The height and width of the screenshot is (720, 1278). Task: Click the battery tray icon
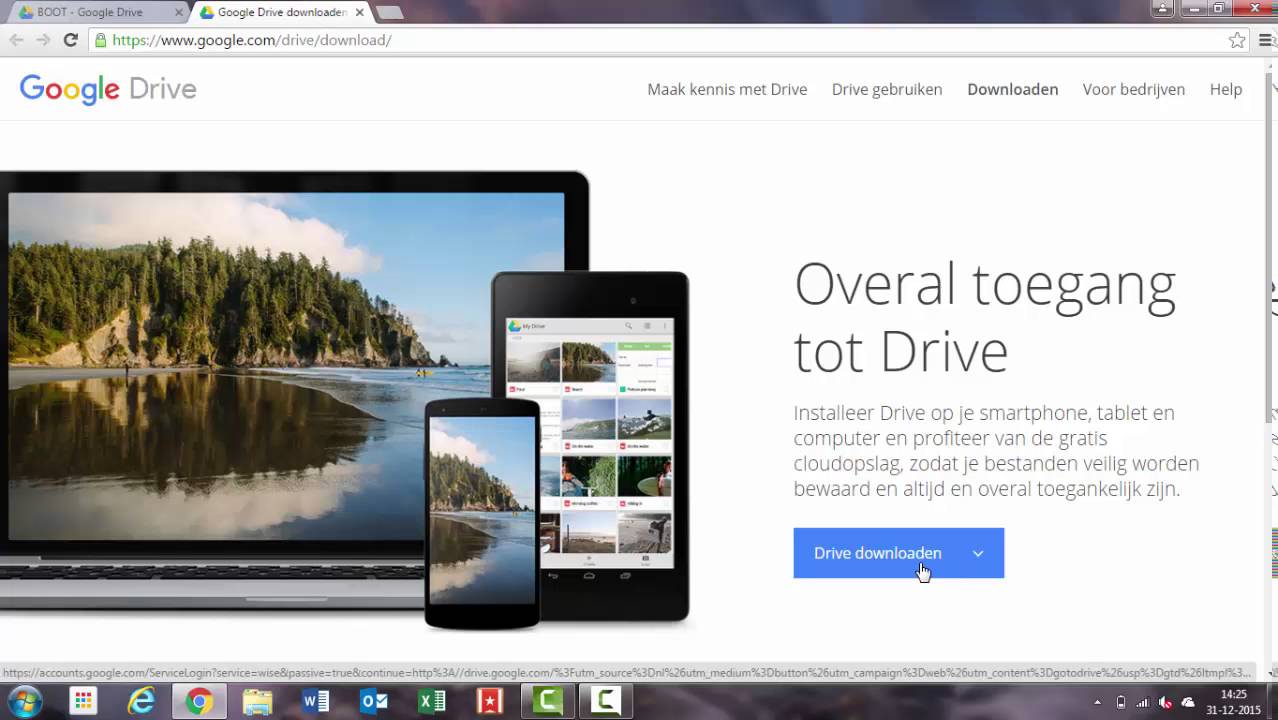tap(1121, 702)
